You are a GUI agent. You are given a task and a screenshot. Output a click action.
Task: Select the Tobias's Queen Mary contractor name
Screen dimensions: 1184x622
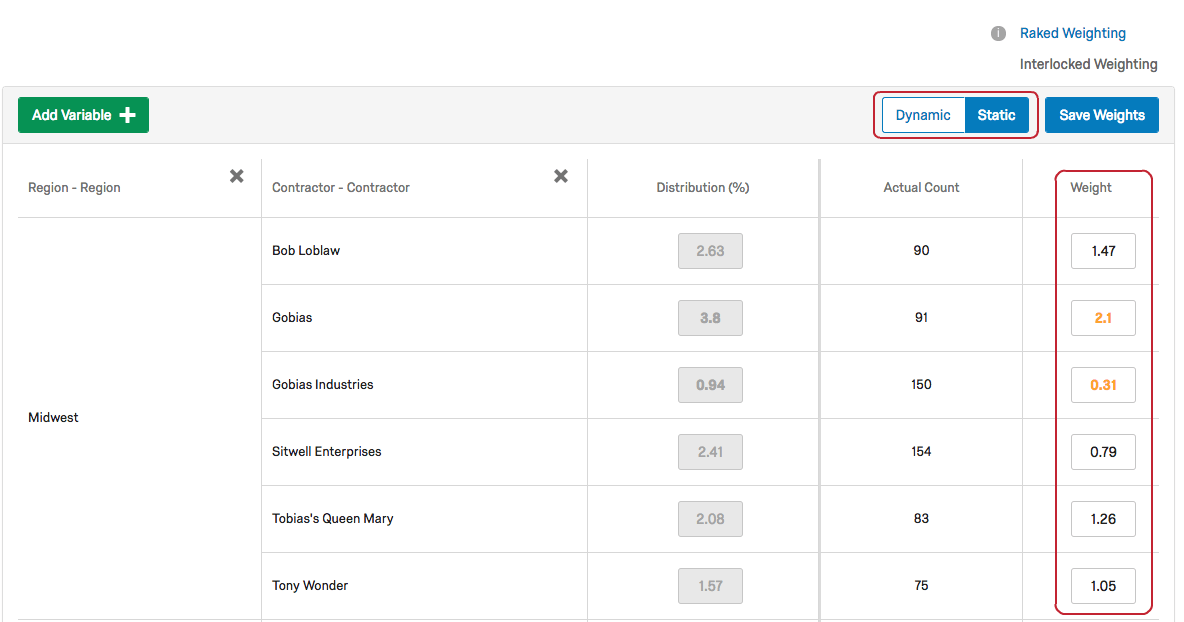point(332,519)
